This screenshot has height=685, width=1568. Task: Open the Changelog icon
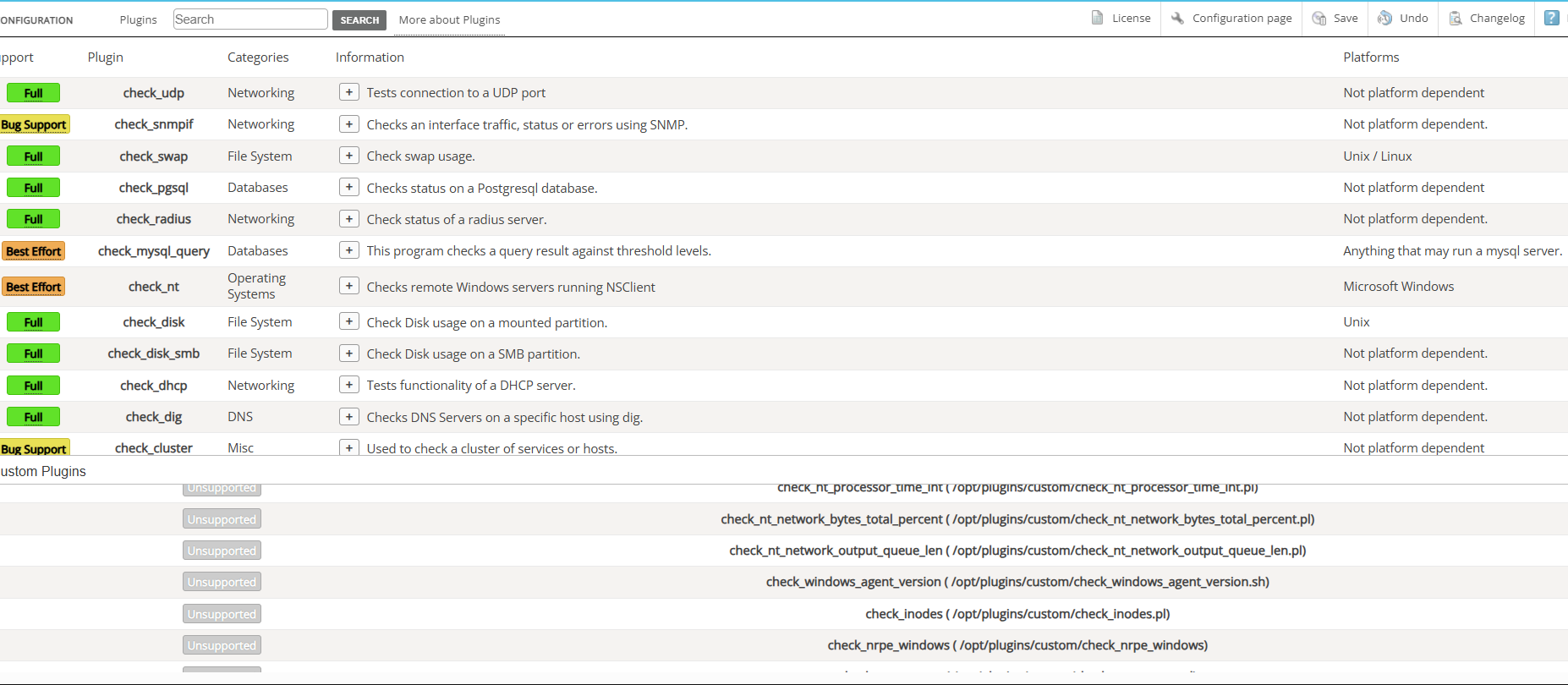pos(1456,18)
